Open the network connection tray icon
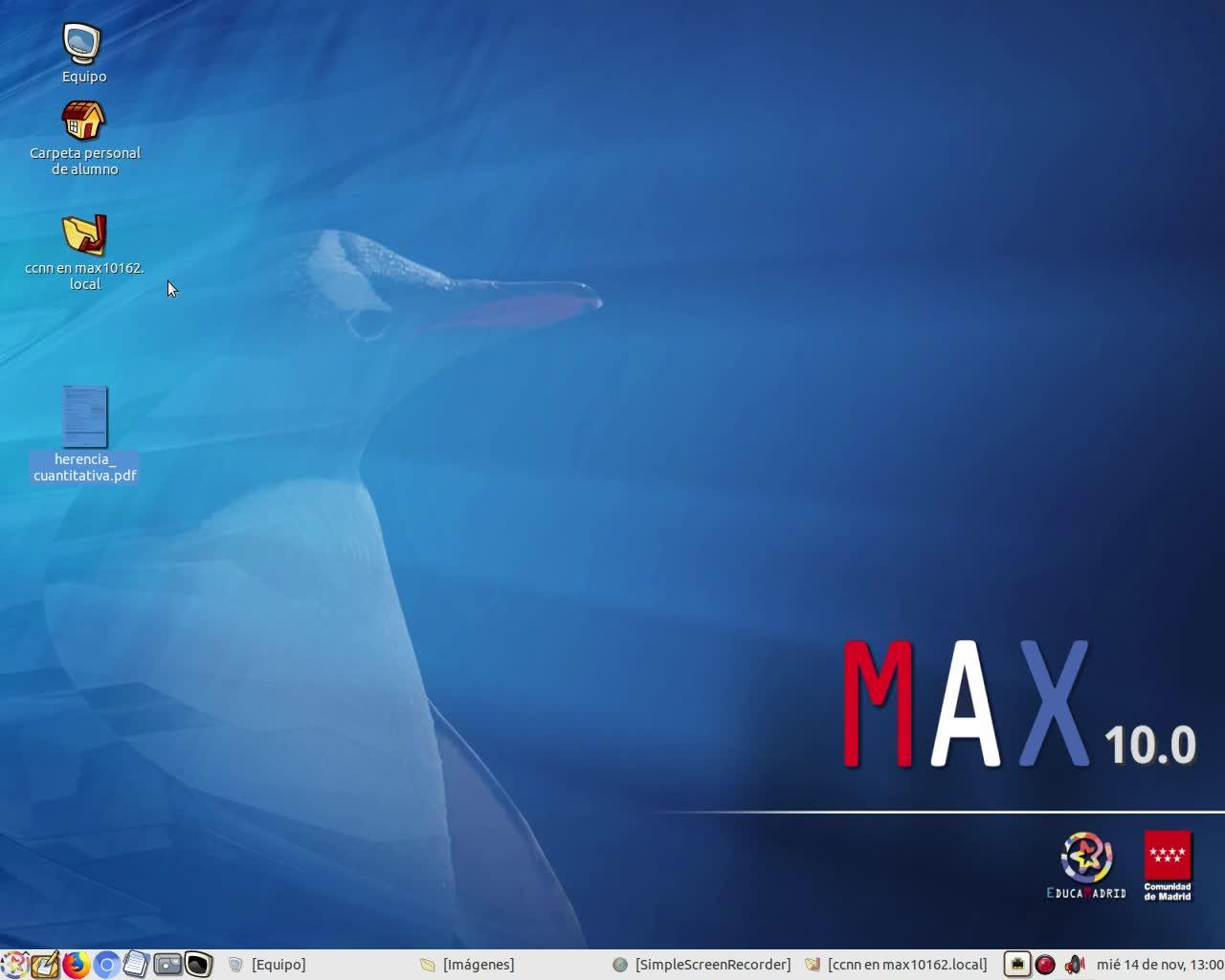1225x980 pixels. (x=1016, y=965)
